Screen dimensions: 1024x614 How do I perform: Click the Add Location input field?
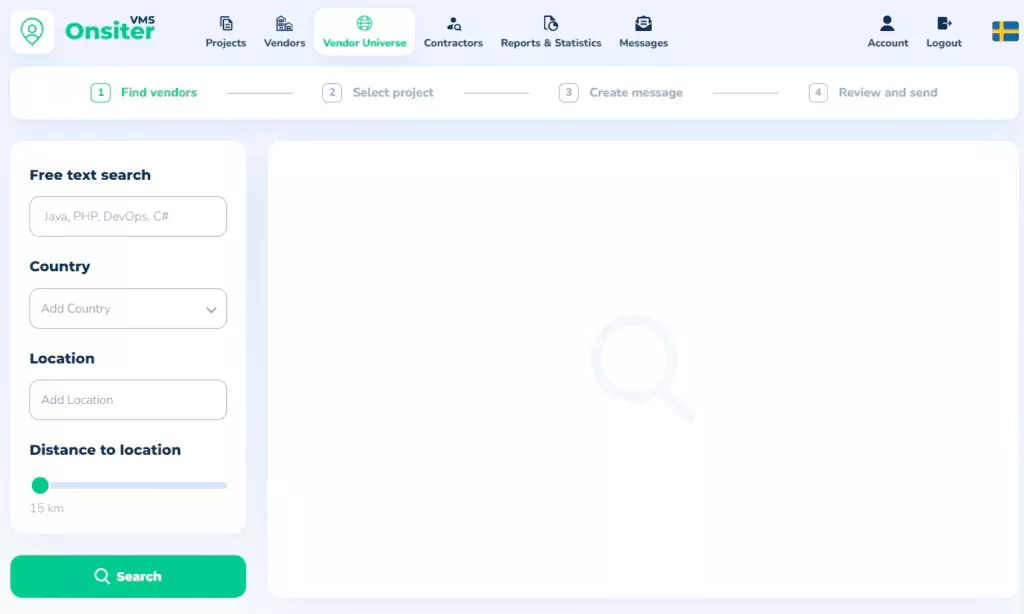(x=128, y=399)
